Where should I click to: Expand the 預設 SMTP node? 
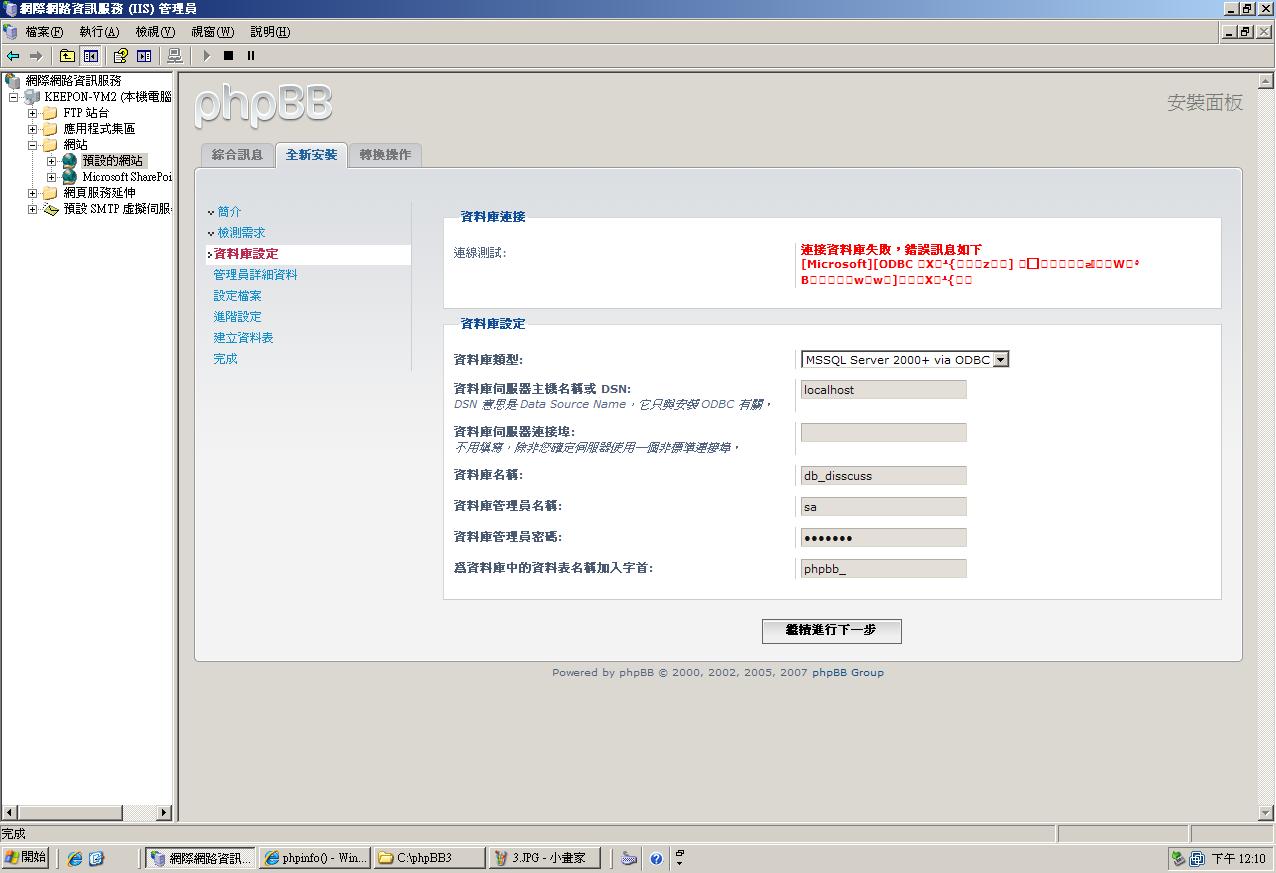tap(33, 209)
